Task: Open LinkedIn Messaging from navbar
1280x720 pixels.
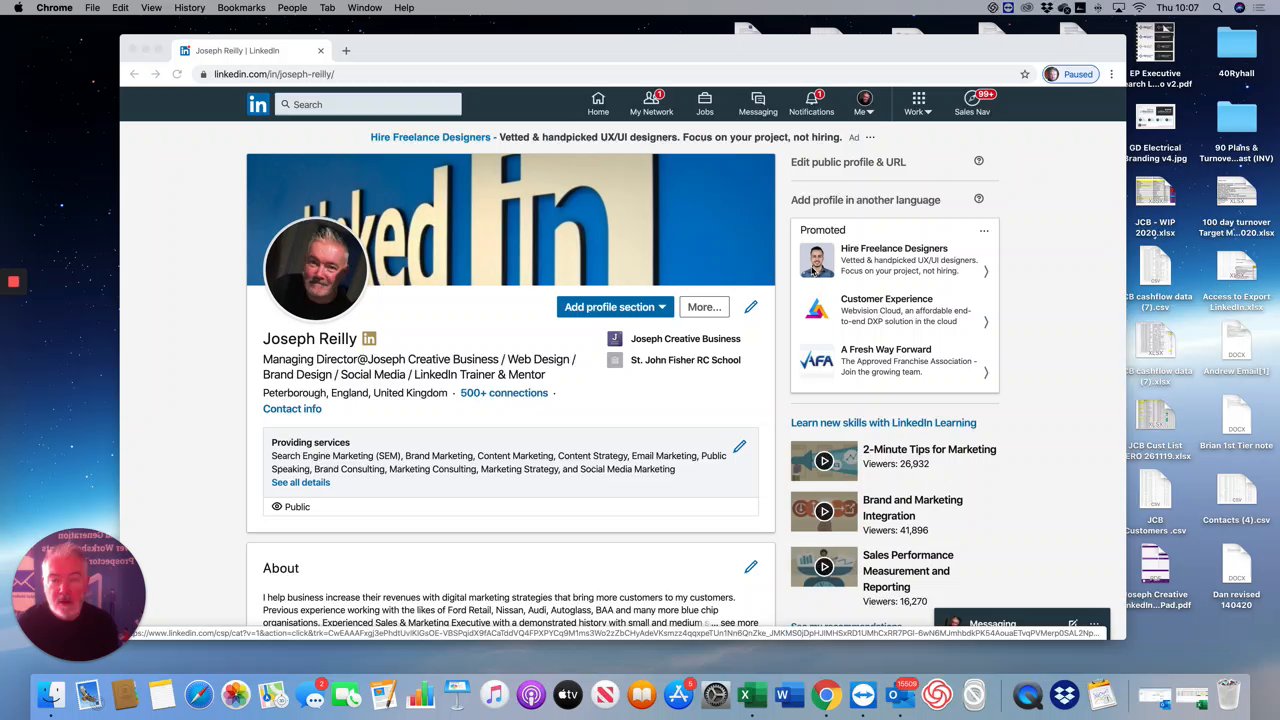Action: pyautogui.click(x=758, y=104)
